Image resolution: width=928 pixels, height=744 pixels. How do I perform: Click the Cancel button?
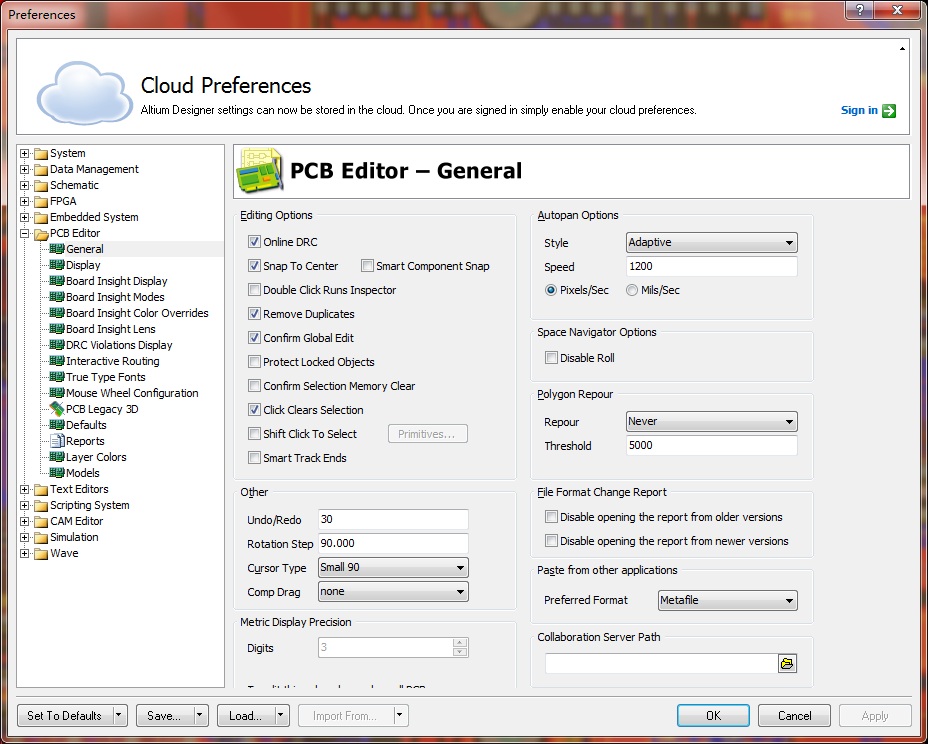[794, 716]
